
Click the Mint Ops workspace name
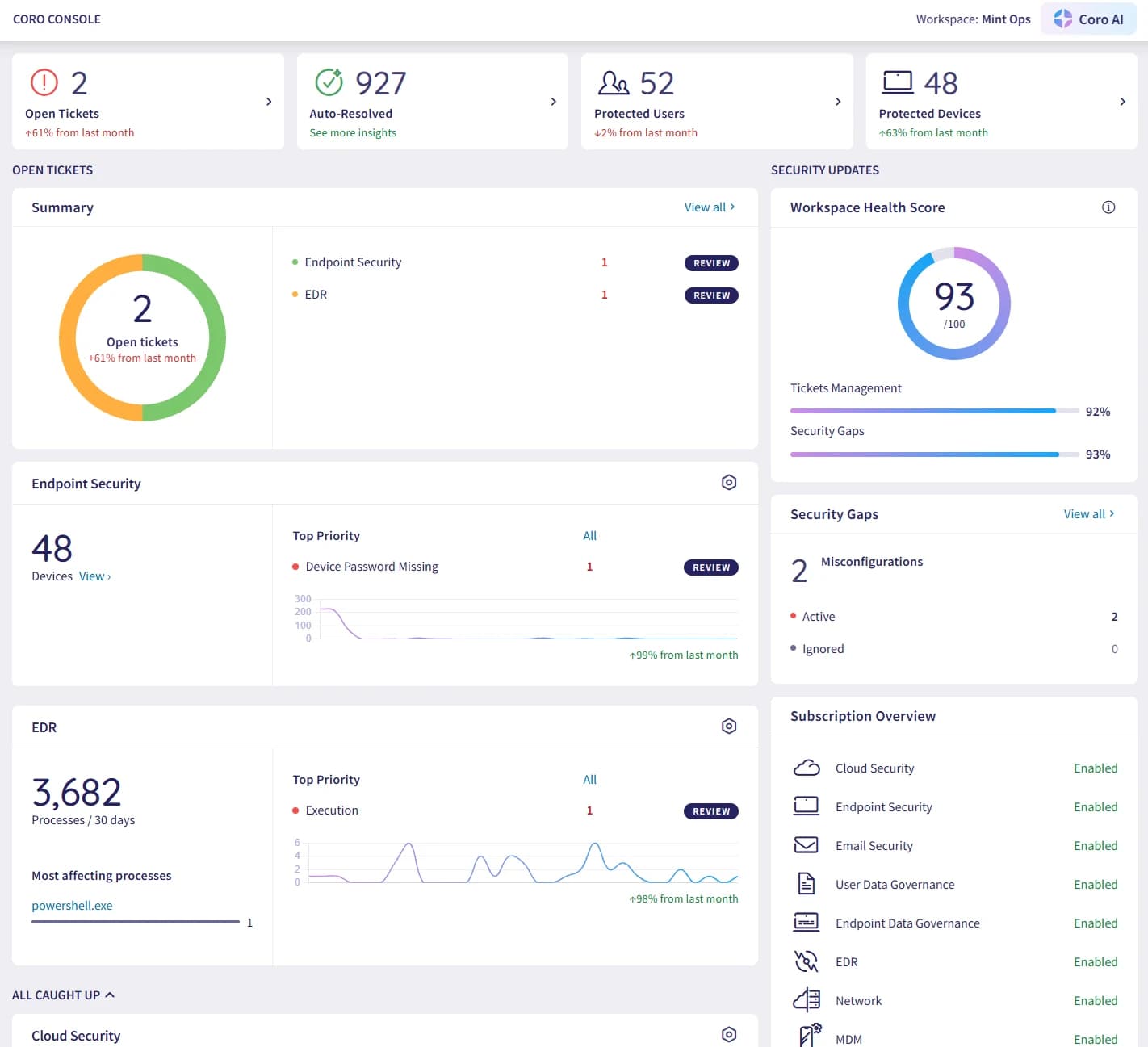pos(1006,19)
